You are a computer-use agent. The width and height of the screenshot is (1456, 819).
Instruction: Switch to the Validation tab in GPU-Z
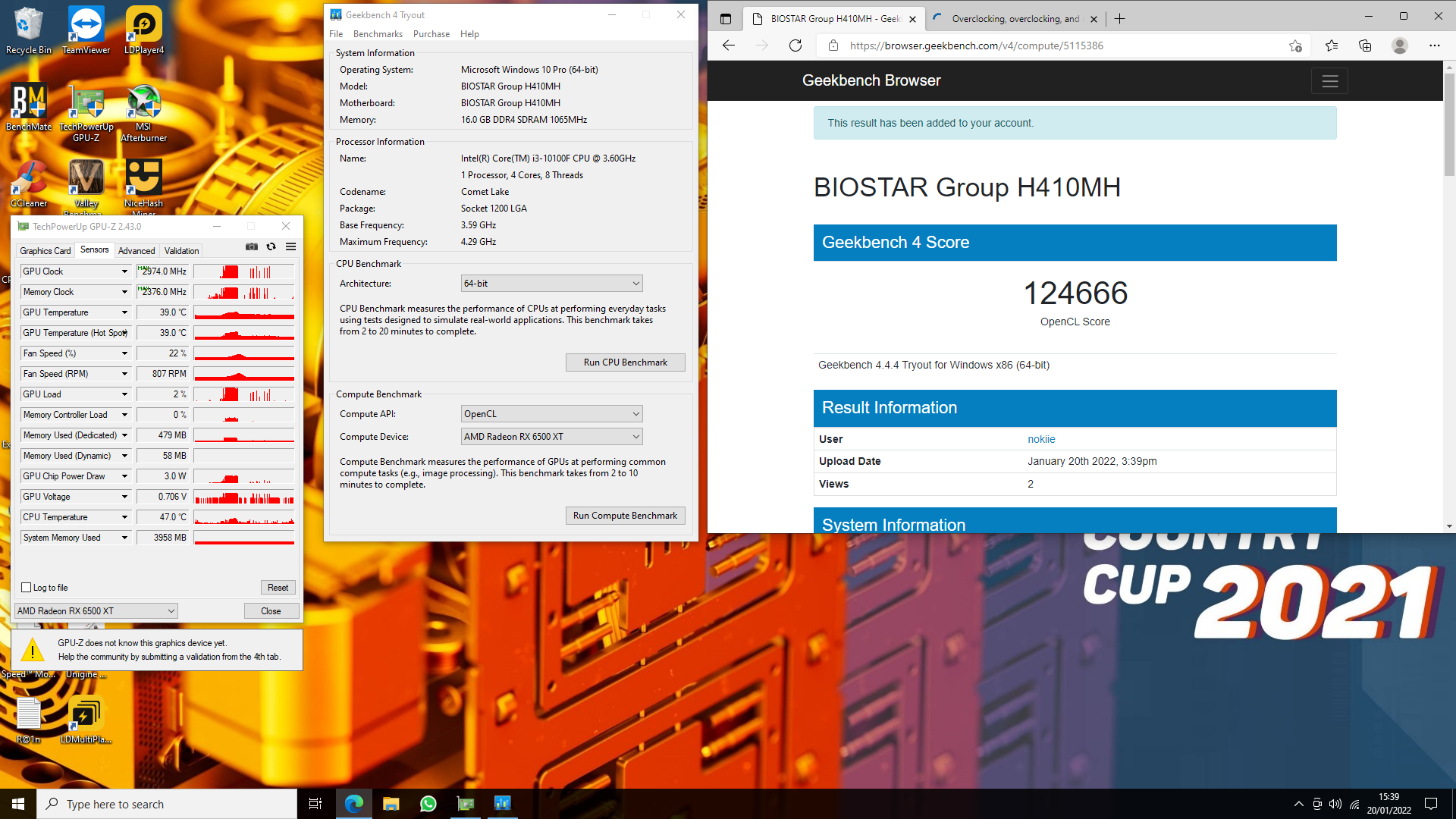(181, 251)
